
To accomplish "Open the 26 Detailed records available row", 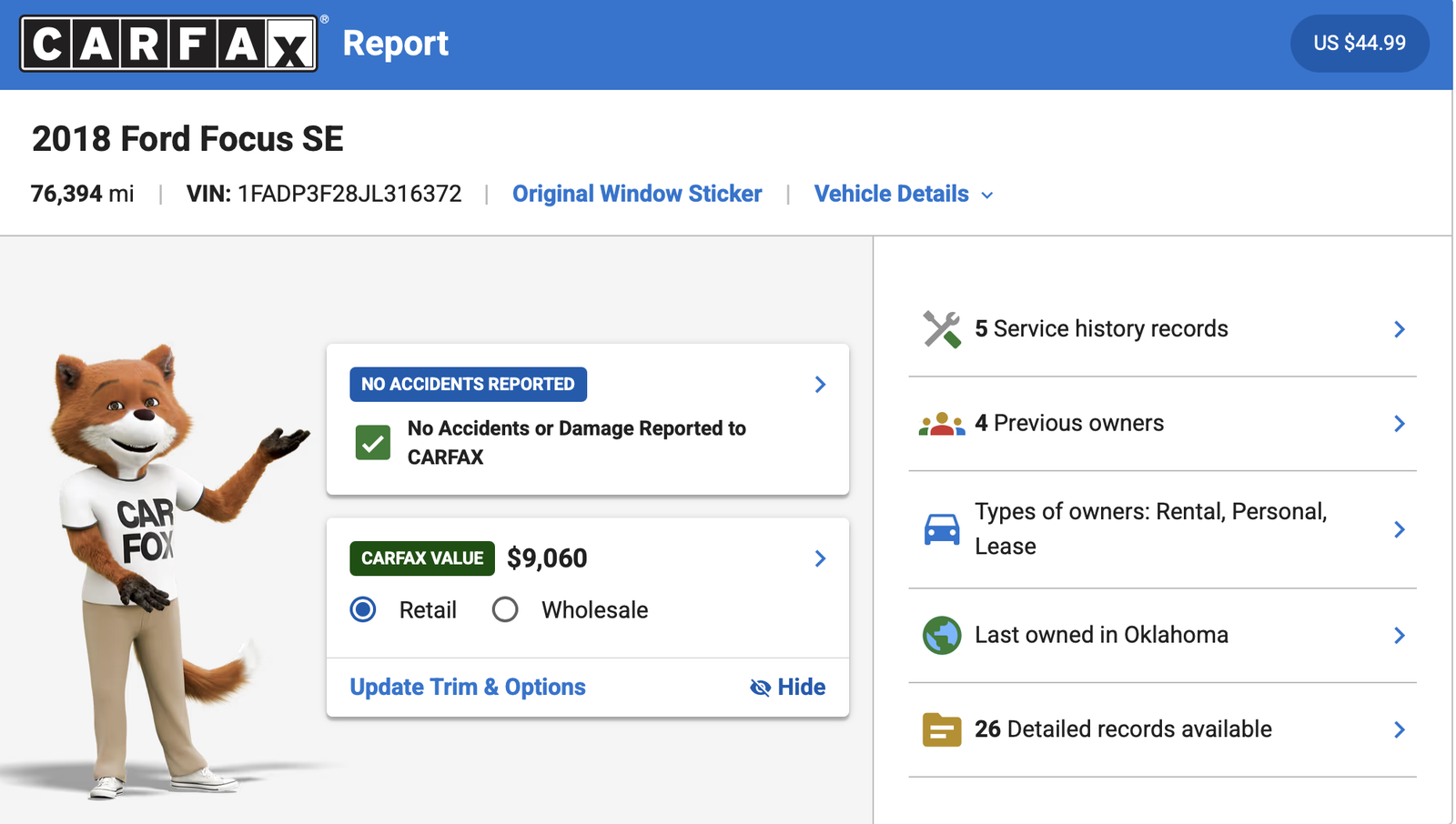I will (1162, 729).
